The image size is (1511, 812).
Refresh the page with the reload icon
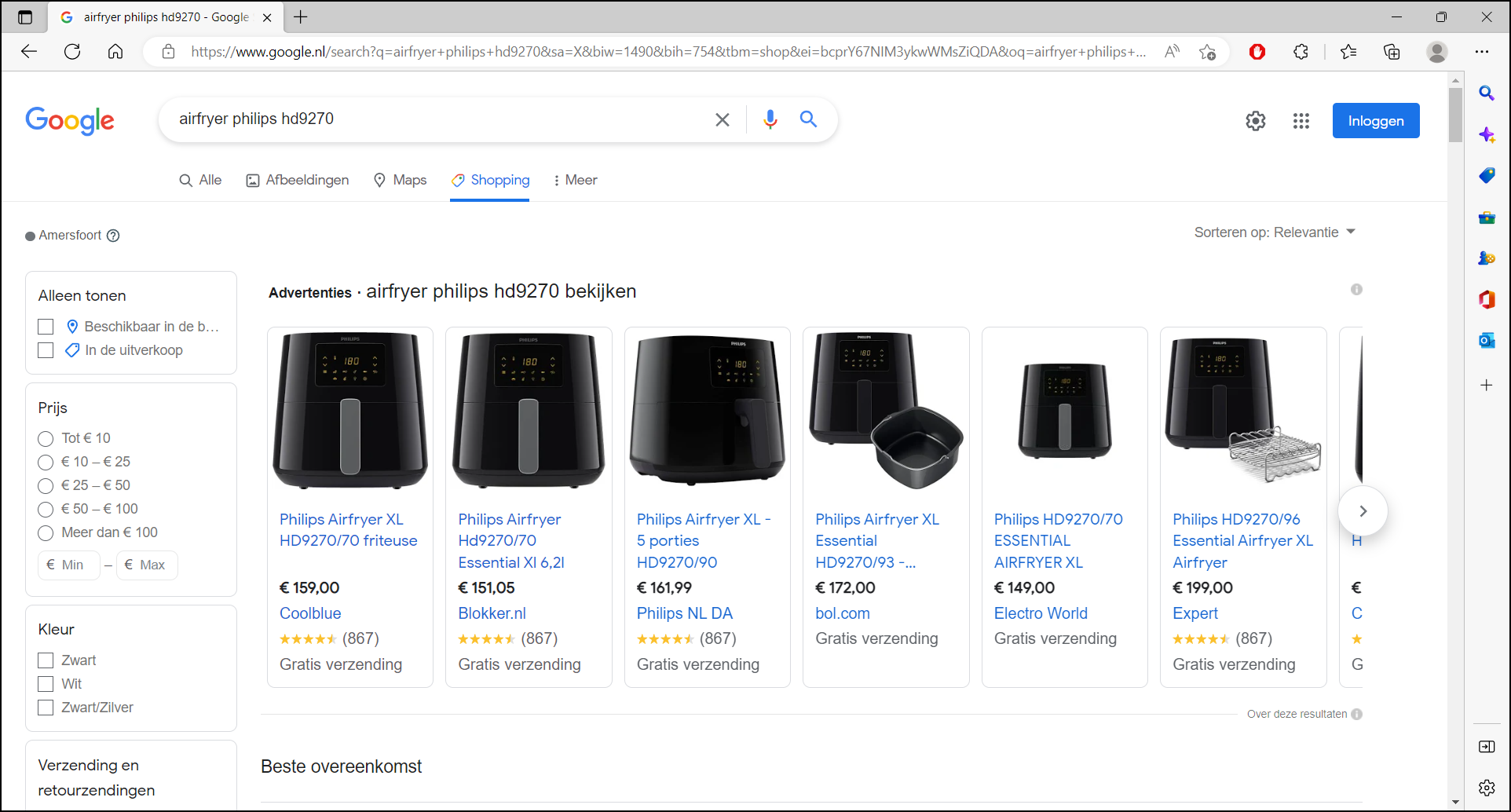(x=72, y=52)
